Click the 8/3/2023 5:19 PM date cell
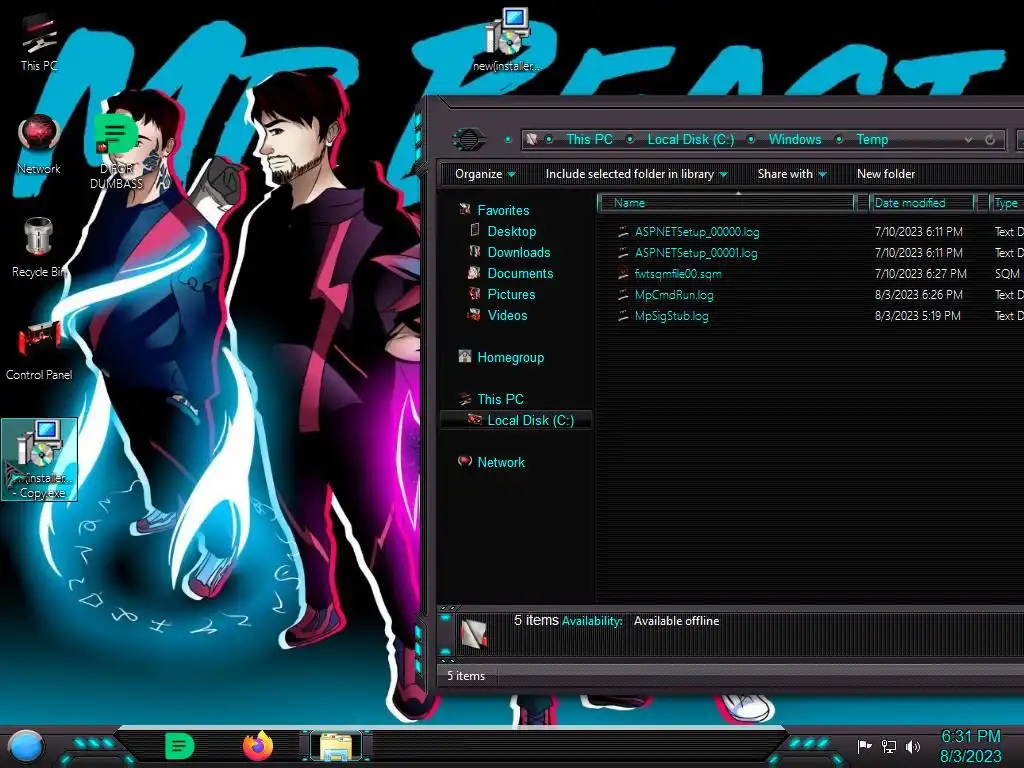The width and height of the screenshot is (1024, 768). point(918,315)
